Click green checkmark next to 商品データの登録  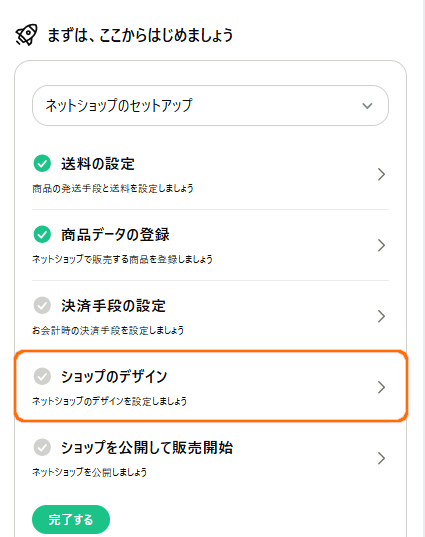(x=42, y=234)
